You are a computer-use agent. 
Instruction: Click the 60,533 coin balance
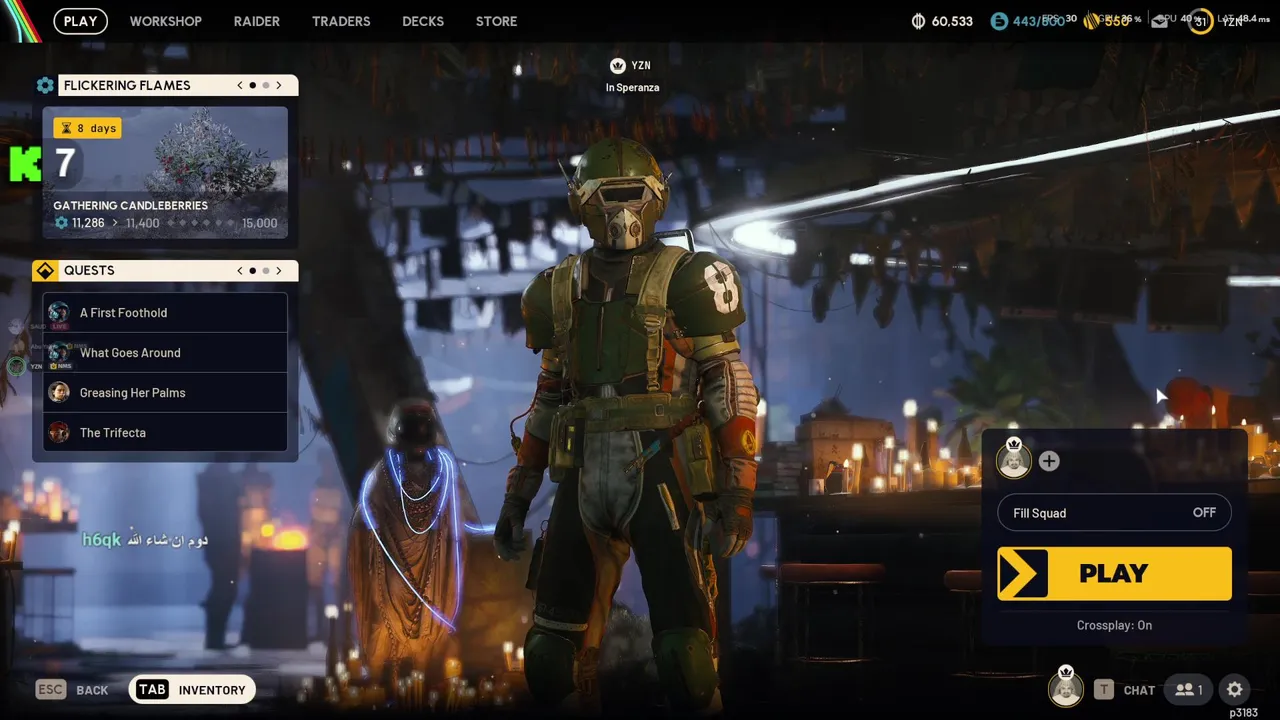point(952,21)
